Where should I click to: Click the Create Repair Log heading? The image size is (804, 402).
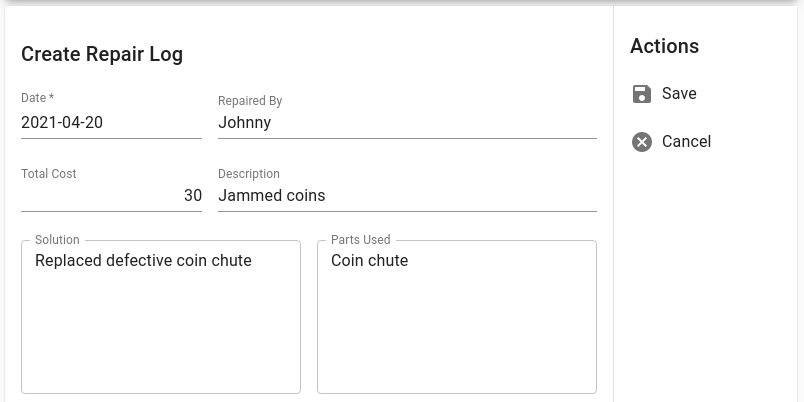coord(102,54)
